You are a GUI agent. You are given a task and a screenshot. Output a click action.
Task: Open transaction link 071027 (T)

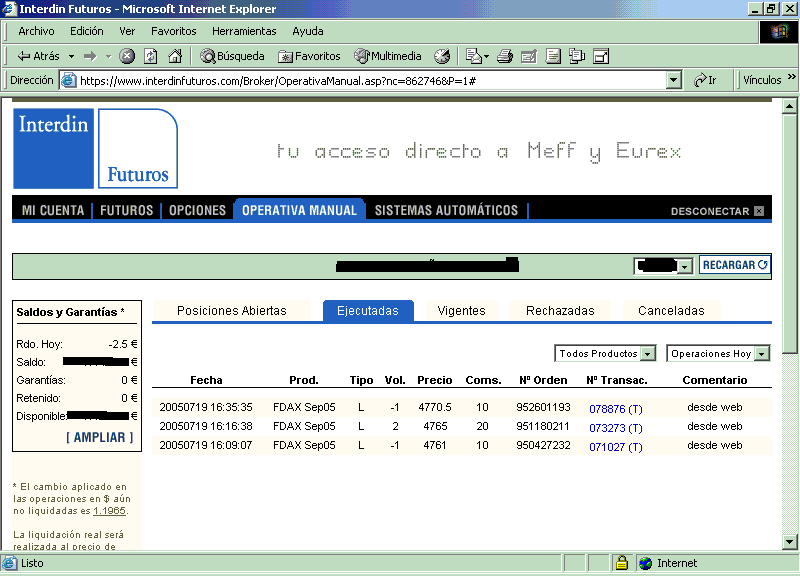(x=616, y=447)
